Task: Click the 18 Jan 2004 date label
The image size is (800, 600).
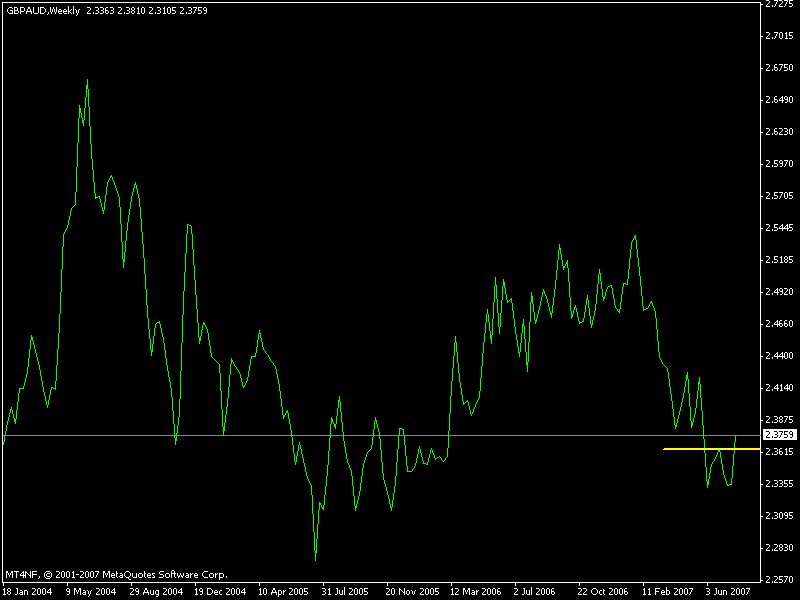Action: 26,591
